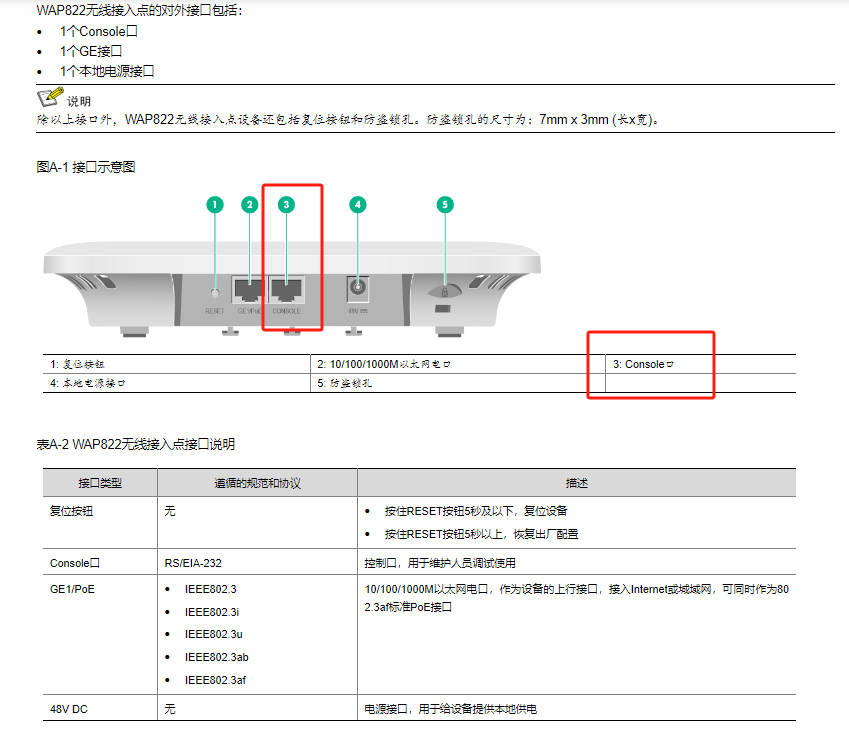Click "无" in the 48V DC row
Screen dimensions: 849x737
(x=170, y=709)
